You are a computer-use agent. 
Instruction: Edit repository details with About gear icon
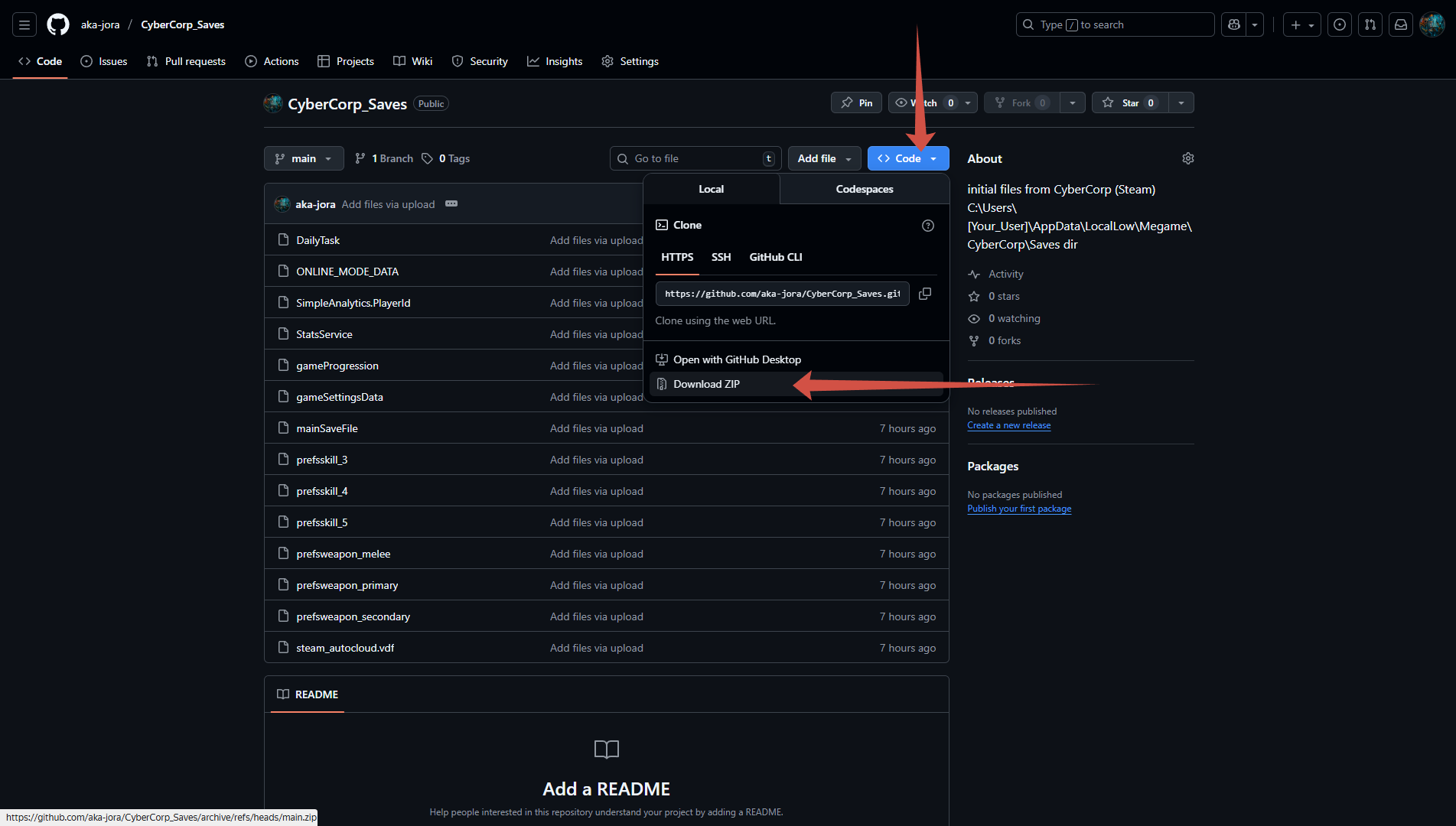point(1187,158)
